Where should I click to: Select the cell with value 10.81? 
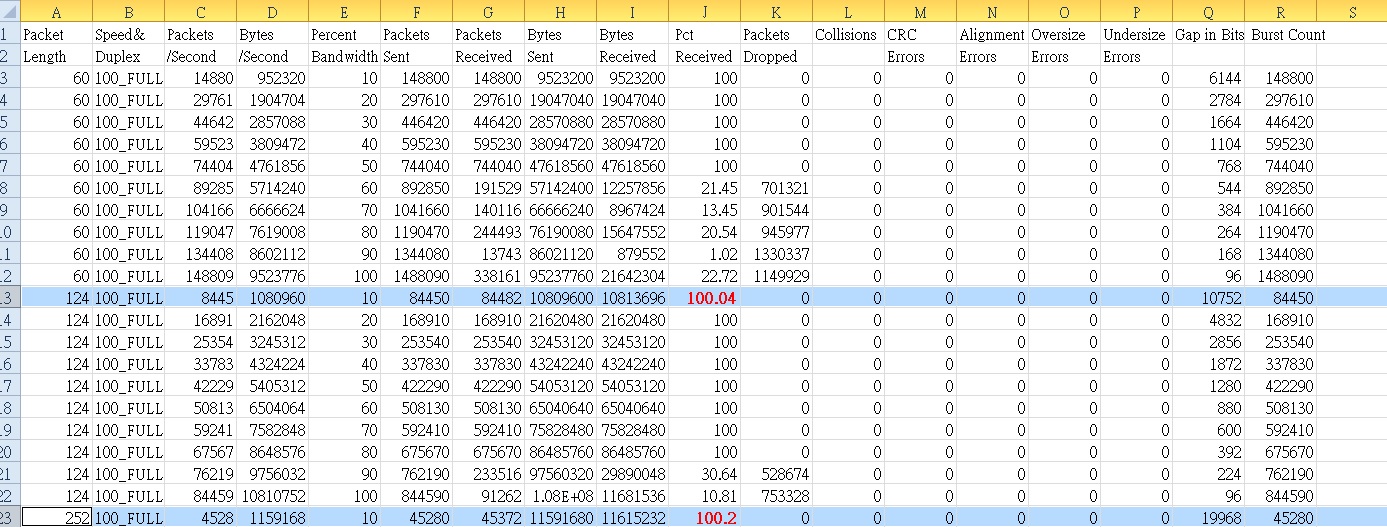(704, 496)
